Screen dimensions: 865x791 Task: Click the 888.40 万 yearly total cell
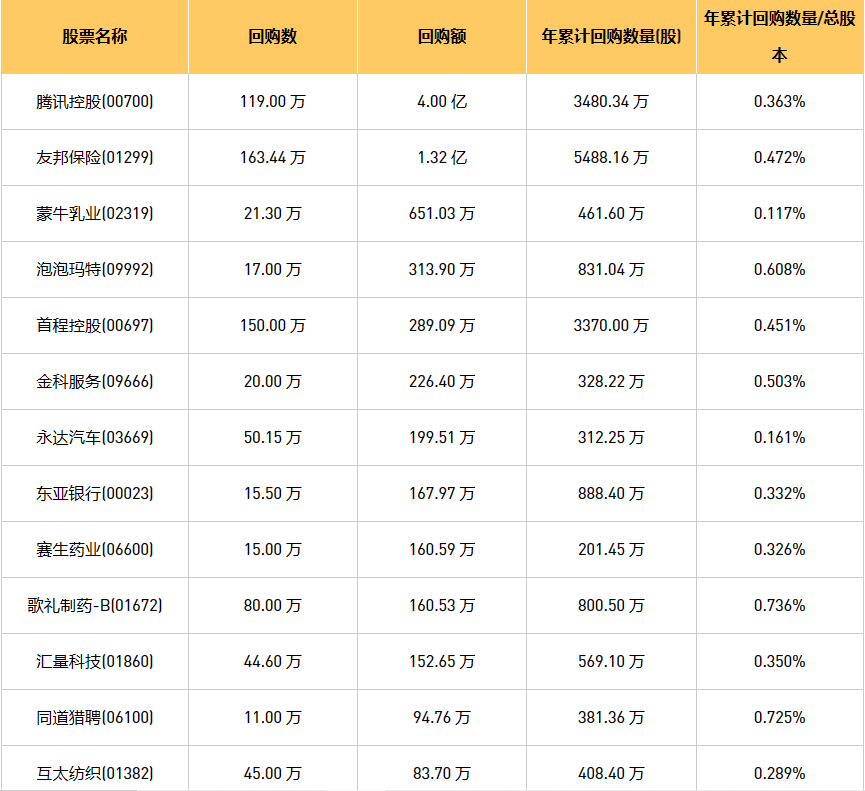[611, 494]
